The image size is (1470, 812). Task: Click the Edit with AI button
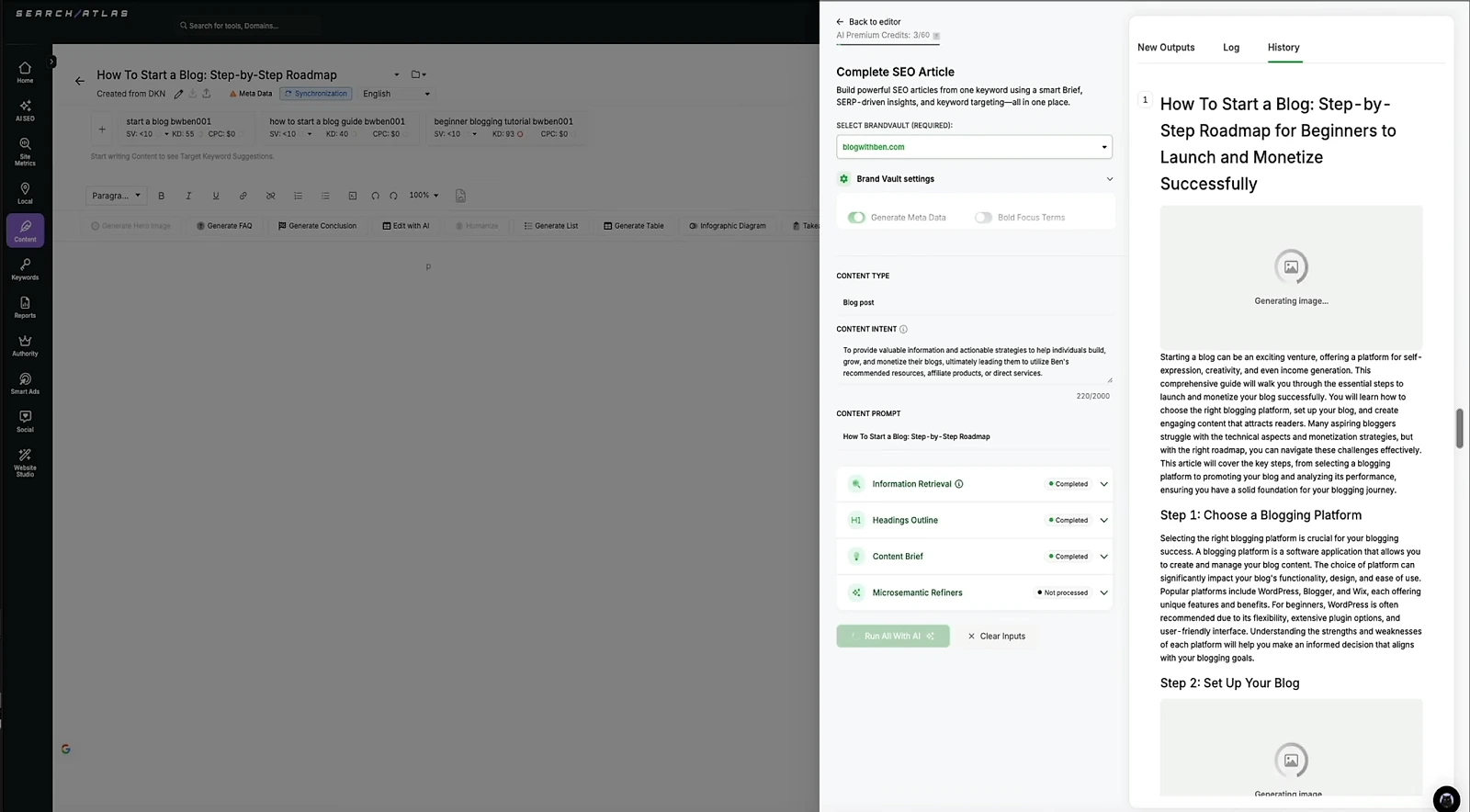[x=406, y=226]
